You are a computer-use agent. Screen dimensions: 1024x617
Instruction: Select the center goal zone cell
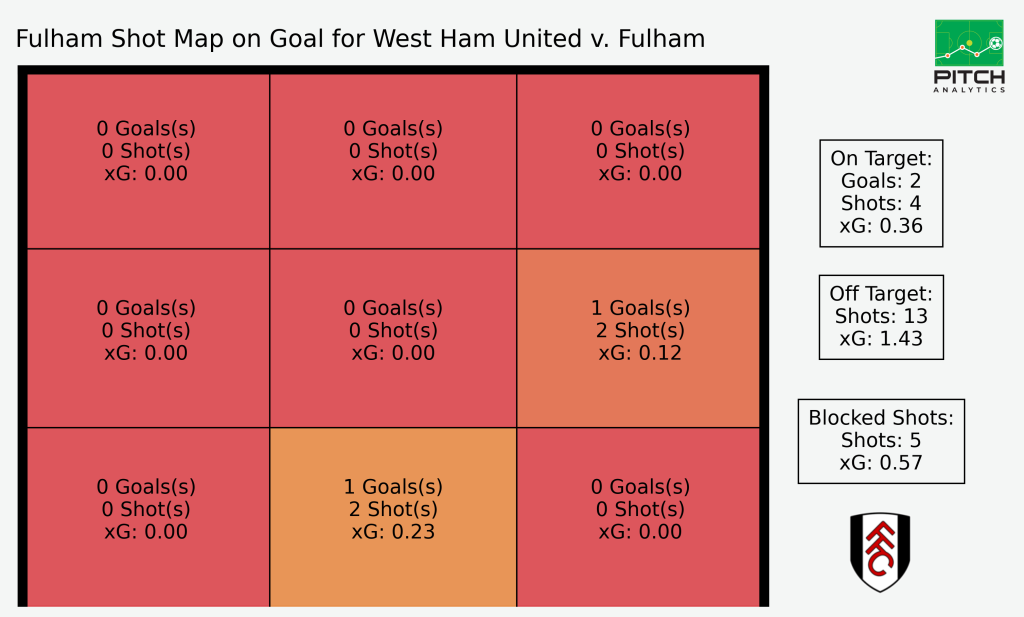pyautogui.click(x=393, y=338)
